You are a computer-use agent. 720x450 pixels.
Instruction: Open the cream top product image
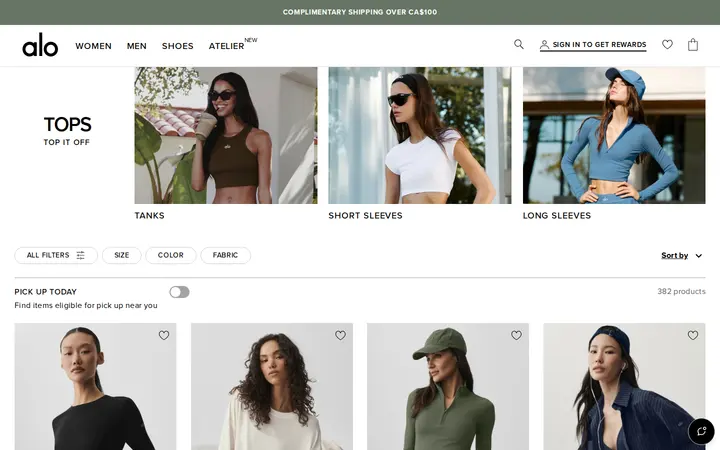pos(272,387)
